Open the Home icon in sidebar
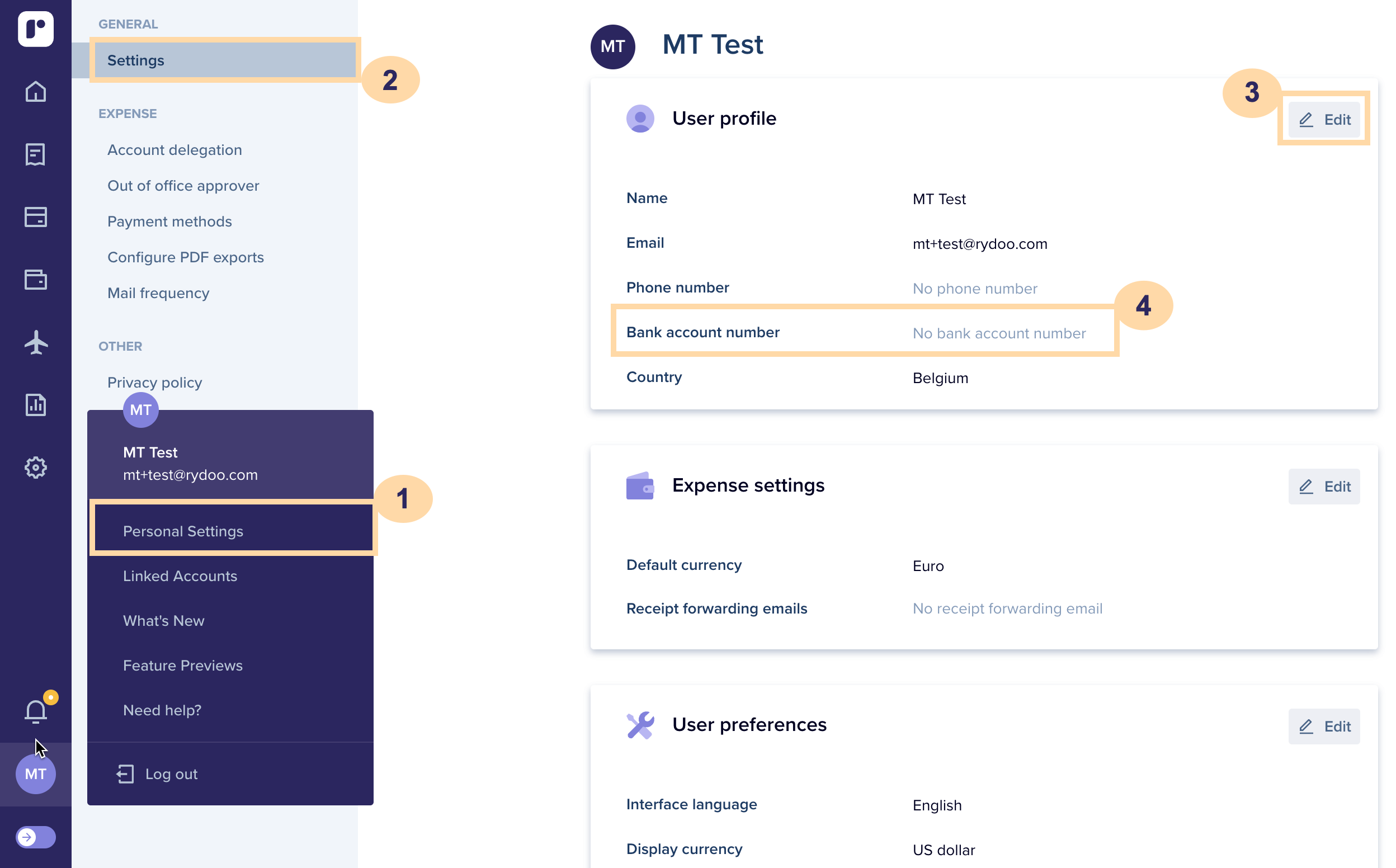 tap(36, 91)
